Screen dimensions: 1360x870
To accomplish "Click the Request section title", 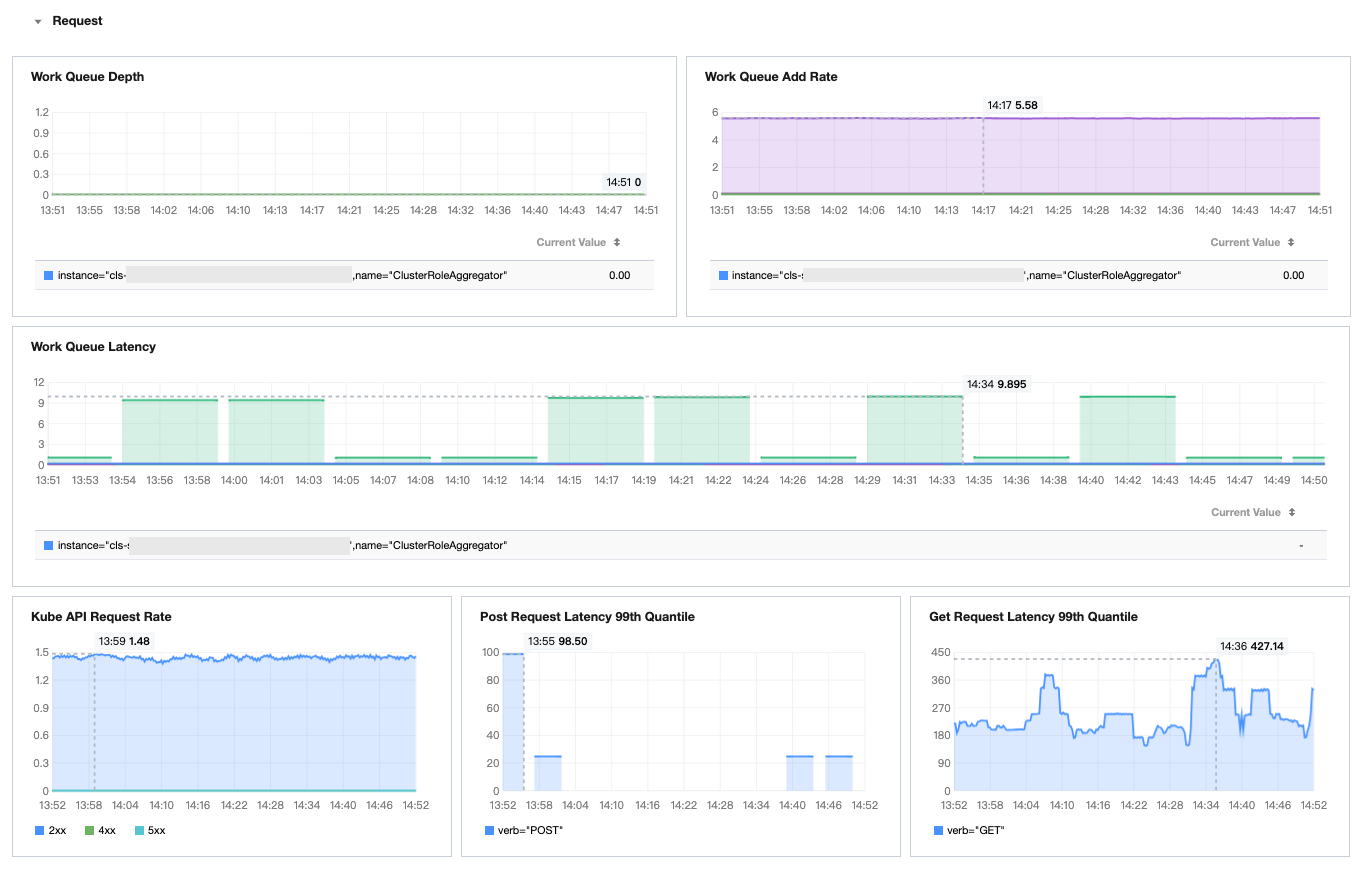I will [x=77, y=21].
